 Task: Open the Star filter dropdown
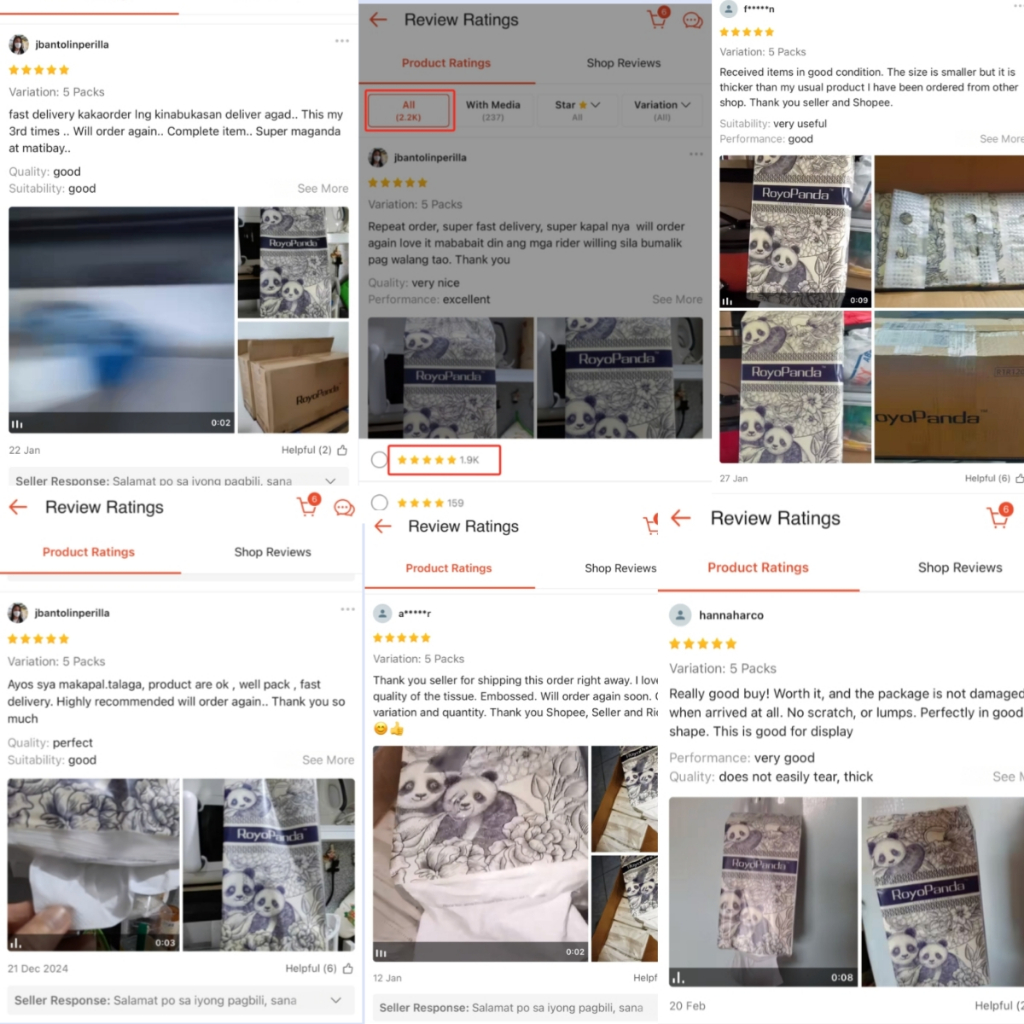(x=577, y=110)
